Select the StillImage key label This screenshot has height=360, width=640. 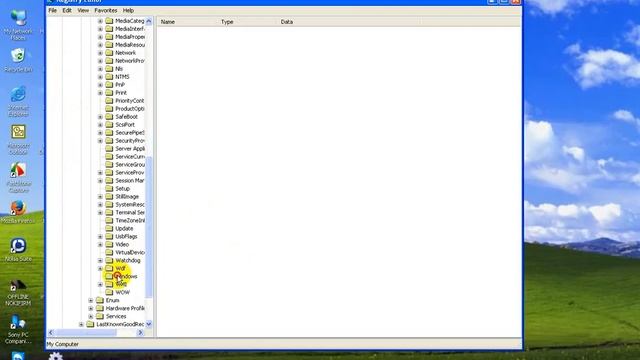click(x=127, y=196)
